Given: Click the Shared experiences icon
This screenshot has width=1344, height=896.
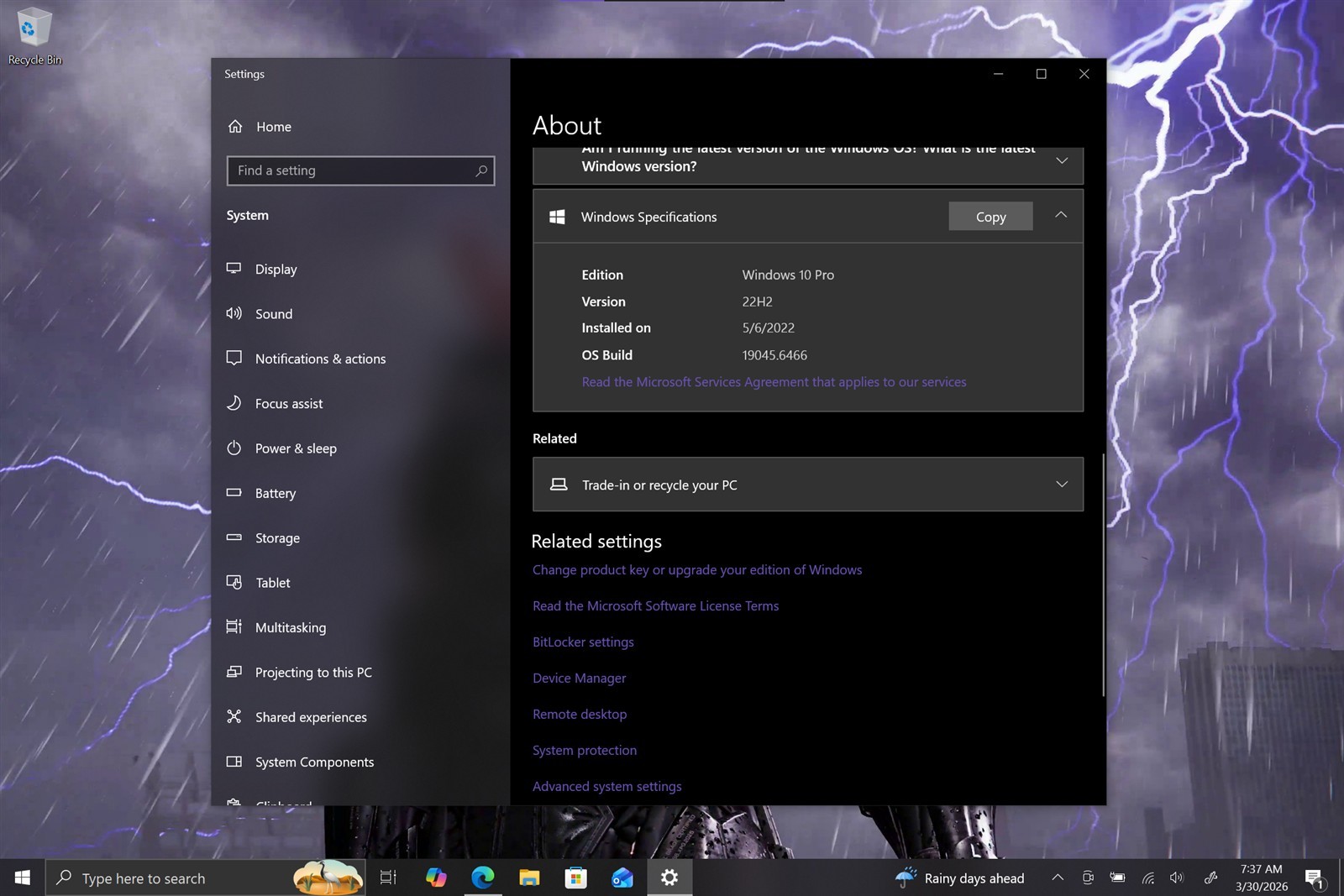Looking at the screenshot, I should [234, 716].
